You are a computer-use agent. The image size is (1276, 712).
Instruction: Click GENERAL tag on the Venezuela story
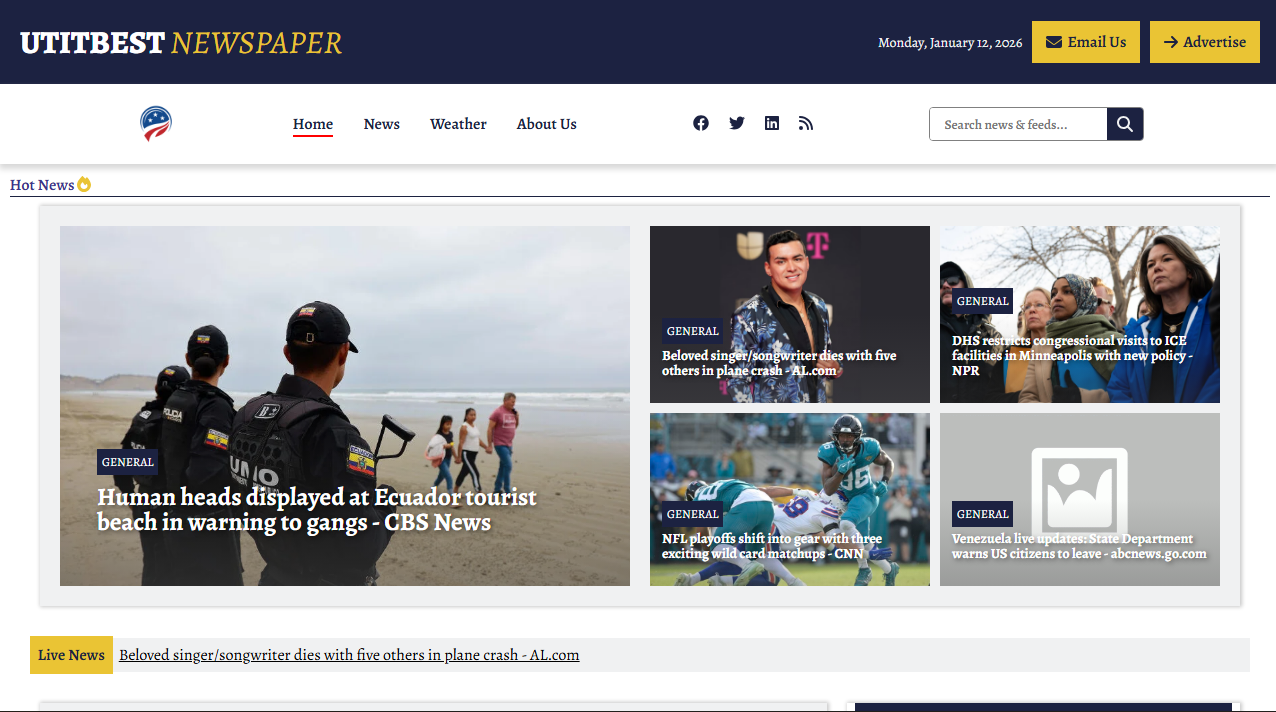[983, 514]
